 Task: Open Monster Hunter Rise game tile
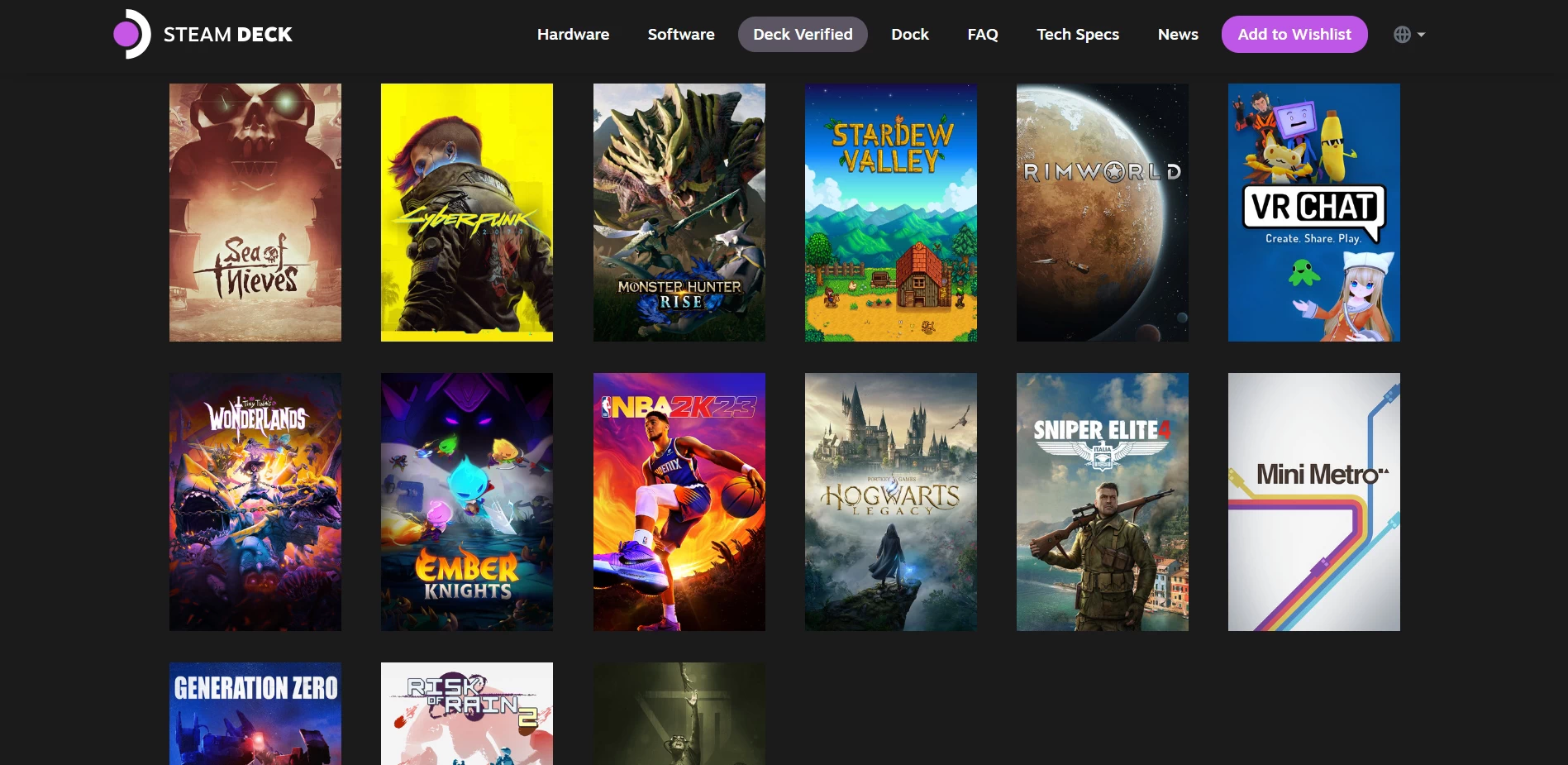tap(679, 213)
